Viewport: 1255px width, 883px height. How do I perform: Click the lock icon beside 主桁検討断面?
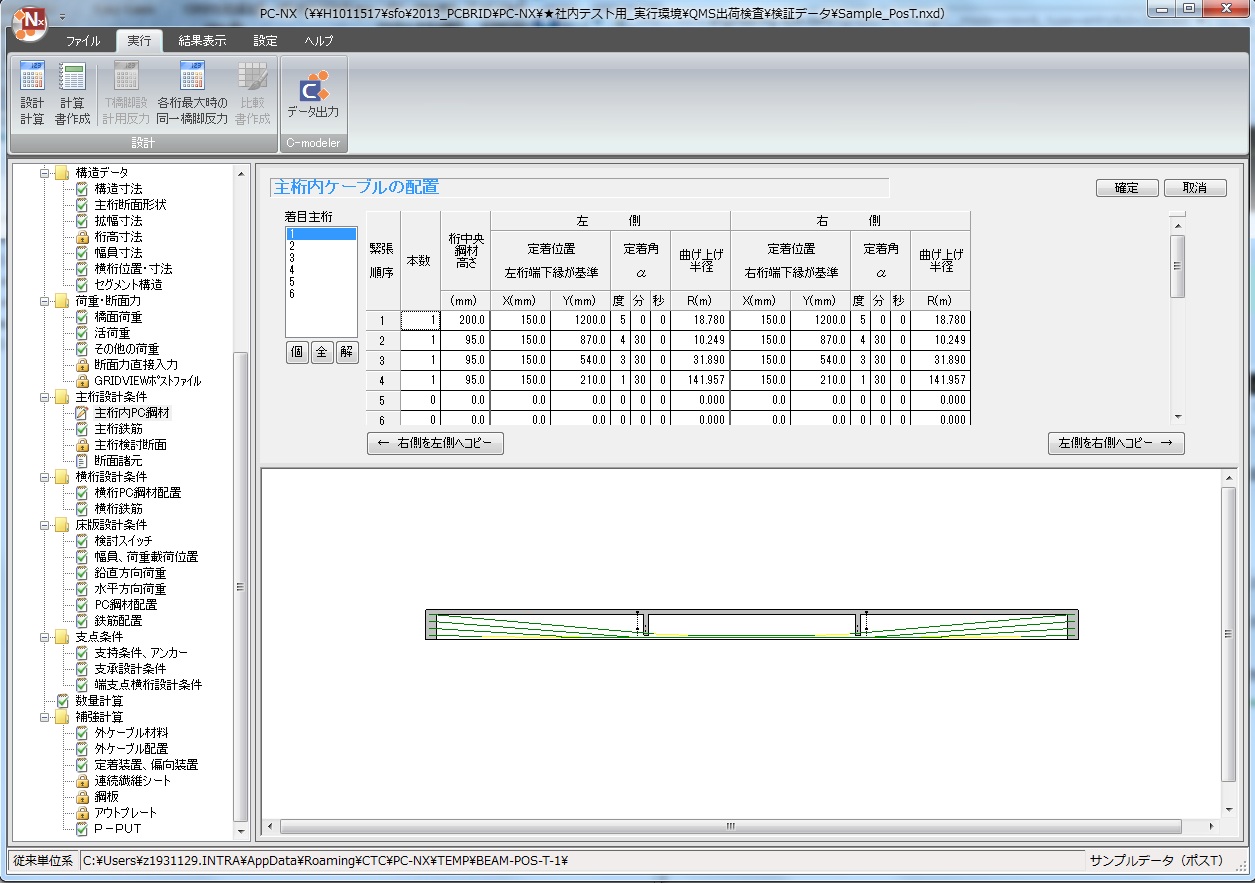[83, 444]
